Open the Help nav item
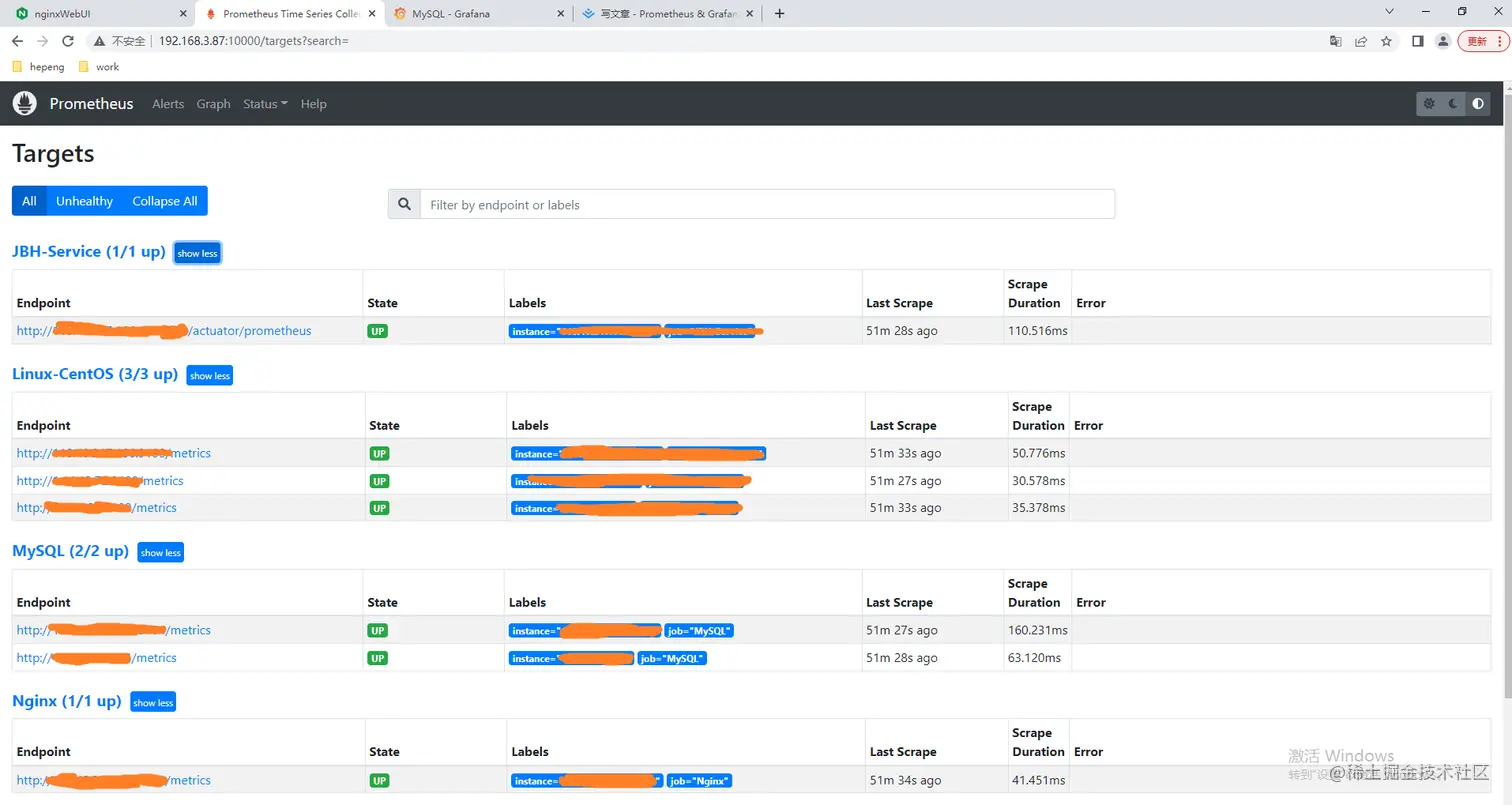 314,104
